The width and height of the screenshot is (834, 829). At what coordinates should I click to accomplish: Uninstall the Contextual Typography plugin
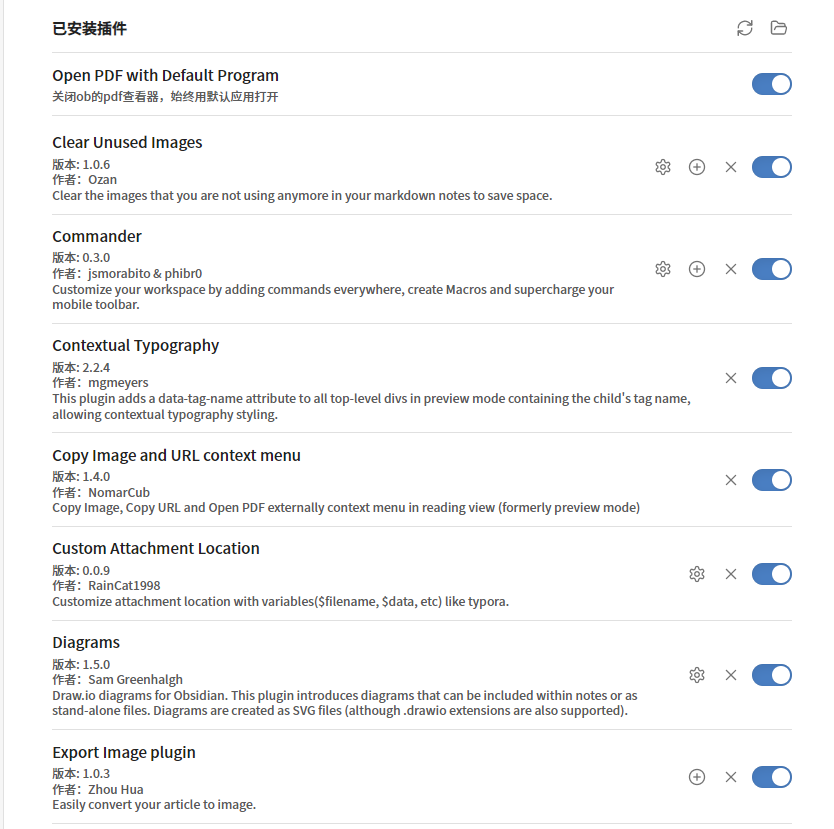[731, 378]
